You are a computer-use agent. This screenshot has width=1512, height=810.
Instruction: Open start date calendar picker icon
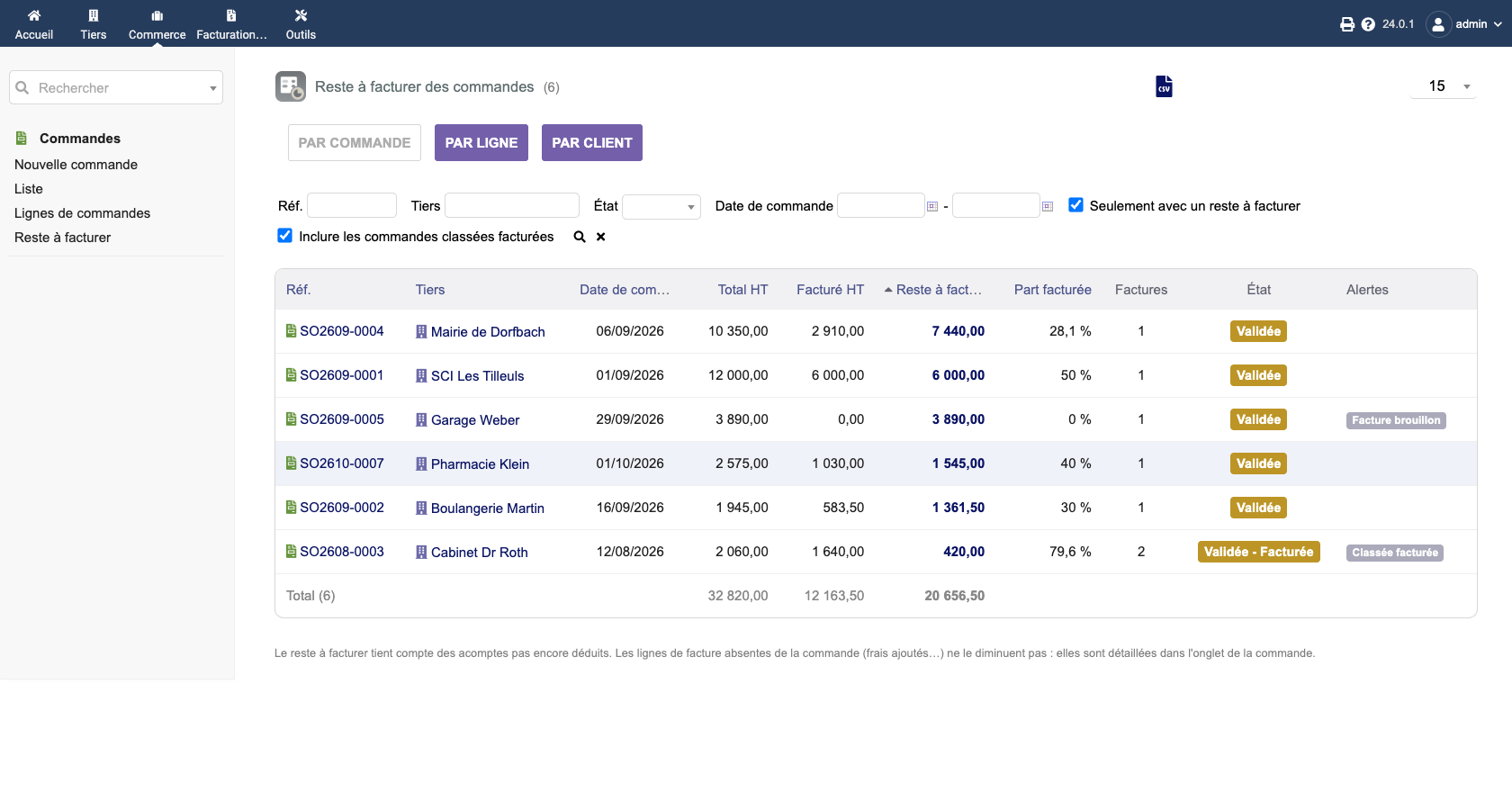coord(932,206)
